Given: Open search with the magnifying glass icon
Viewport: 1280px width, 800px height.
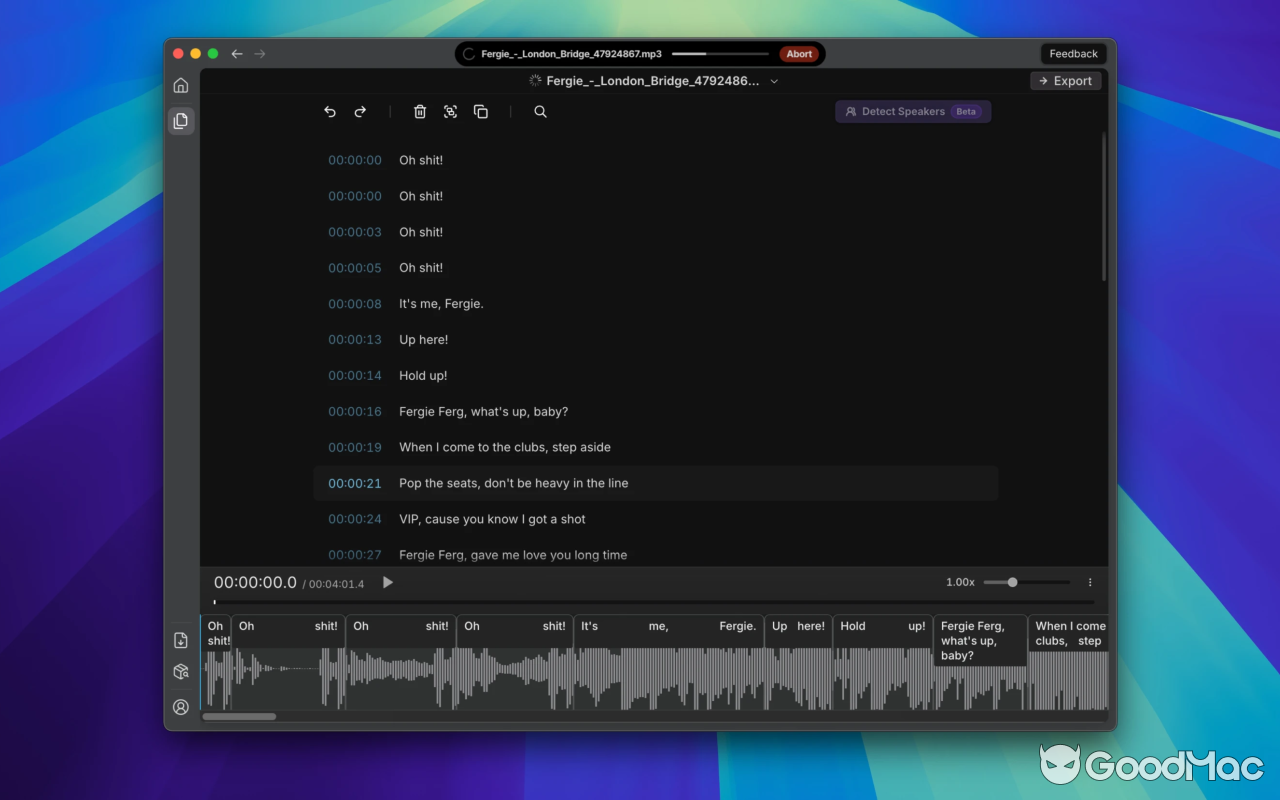Looking at the screenshot, I should coord(540,111).
